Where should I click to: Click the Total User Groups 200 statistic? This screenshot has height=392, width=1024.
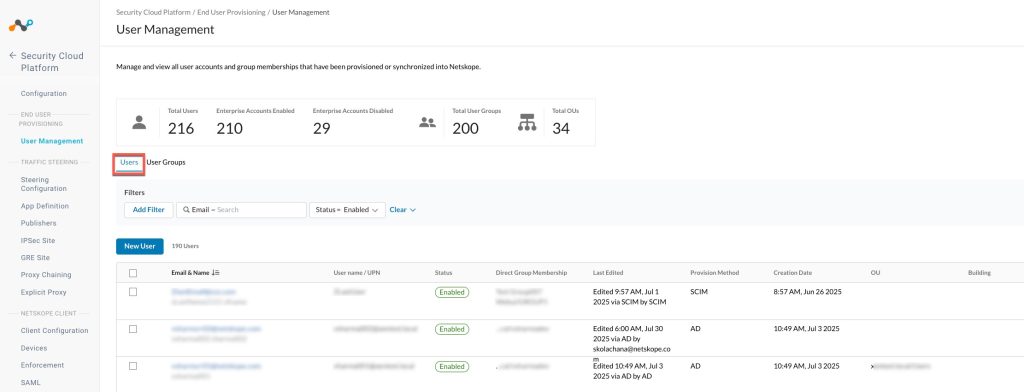coord(477,122)
